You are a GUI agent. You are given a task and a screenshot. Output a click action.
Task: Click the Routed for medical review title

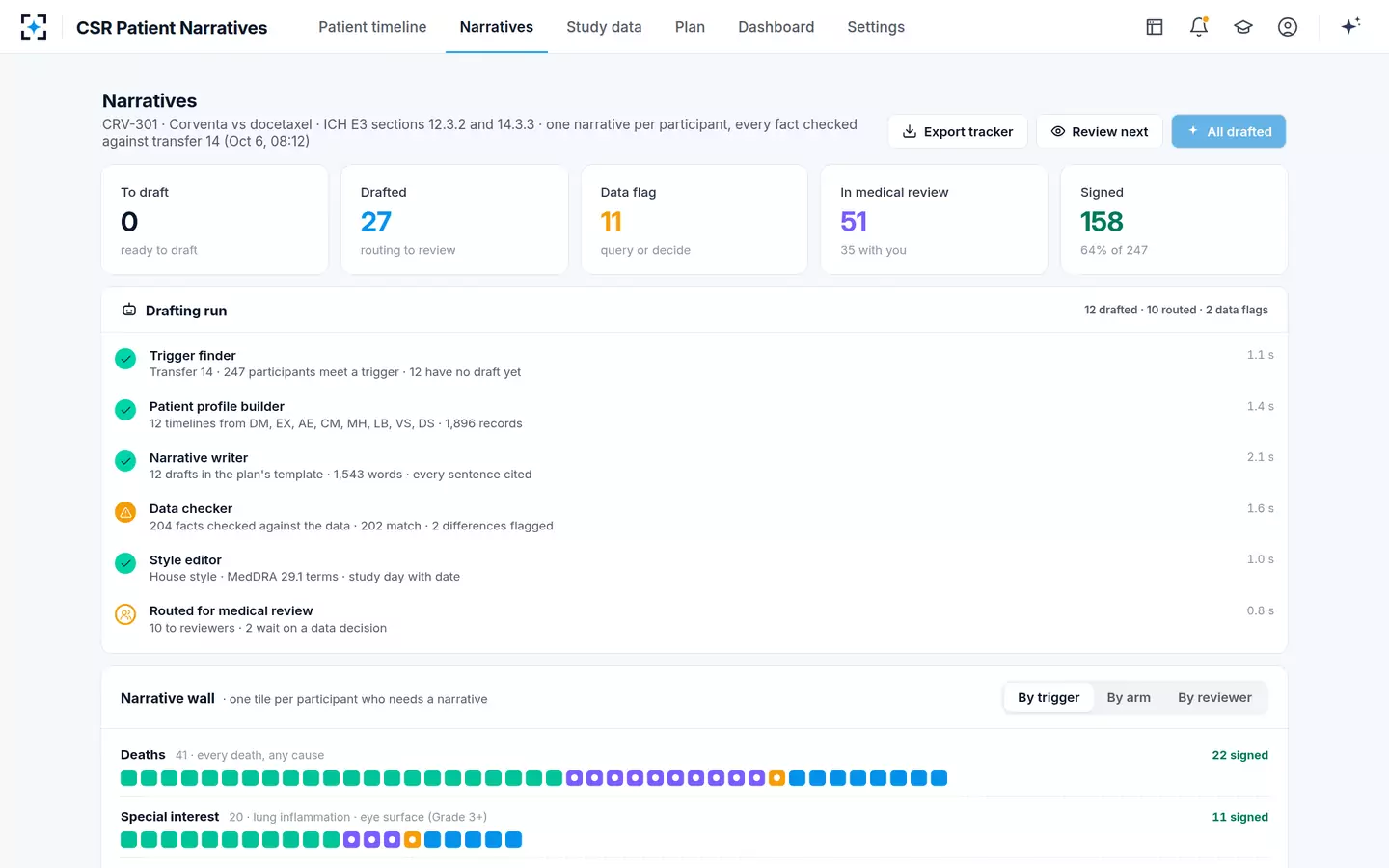tap(231, 610)
